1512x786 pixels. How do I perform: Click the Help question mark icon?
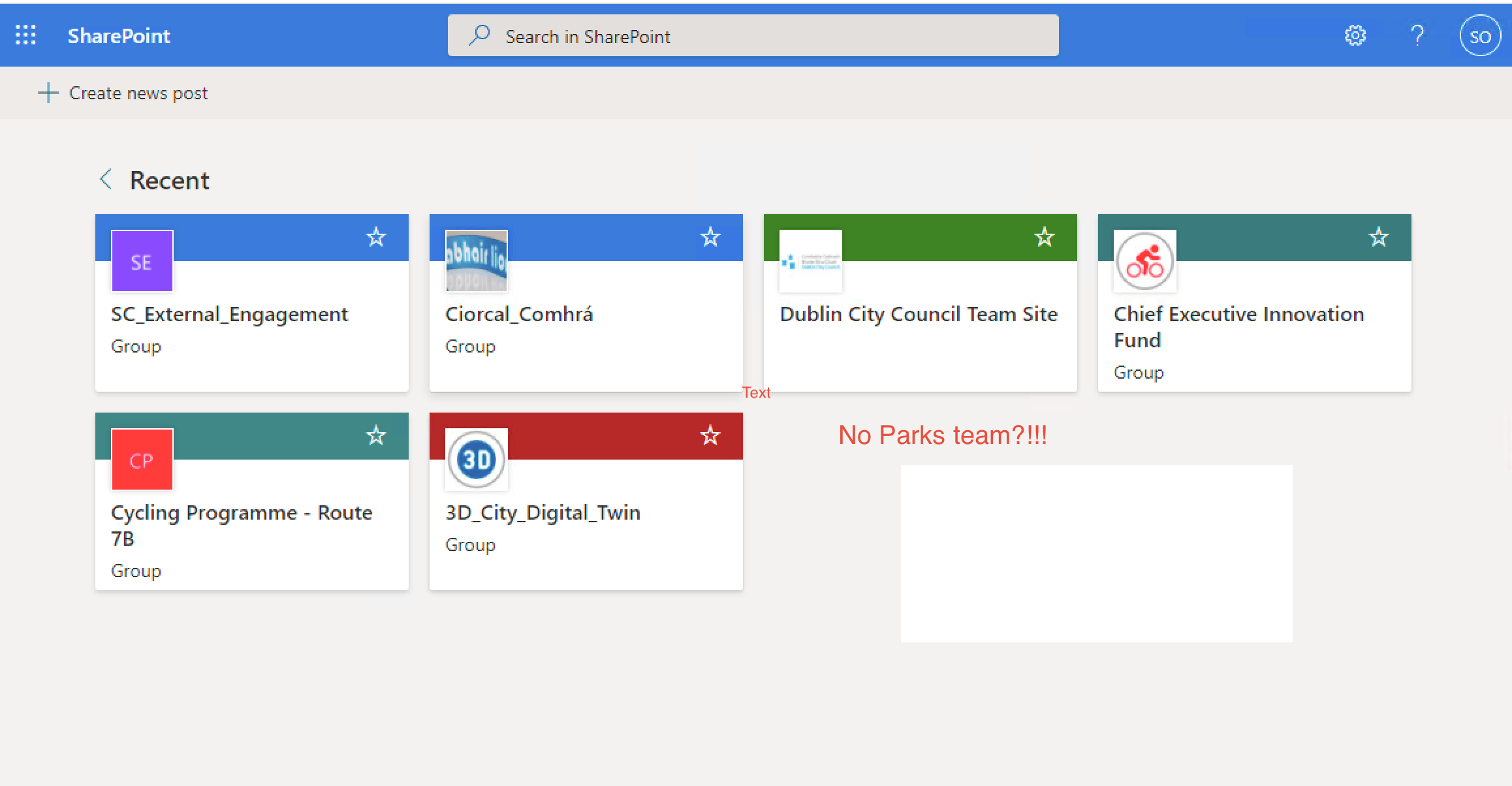(1417, 35)
